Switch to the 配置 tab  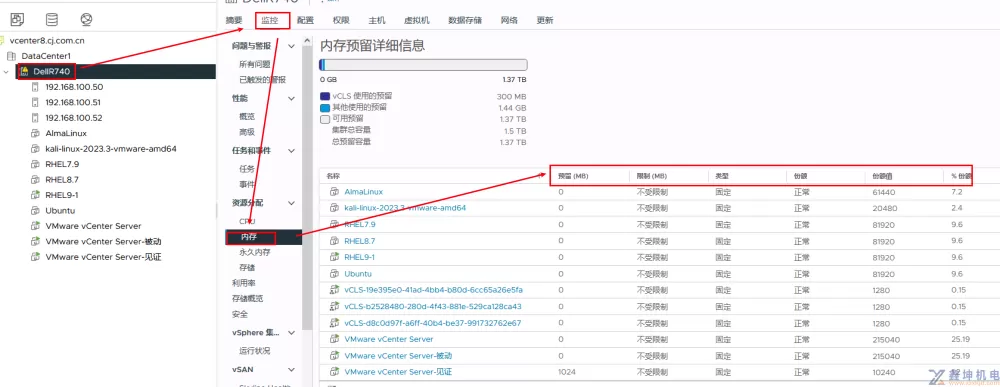point(305,20)
